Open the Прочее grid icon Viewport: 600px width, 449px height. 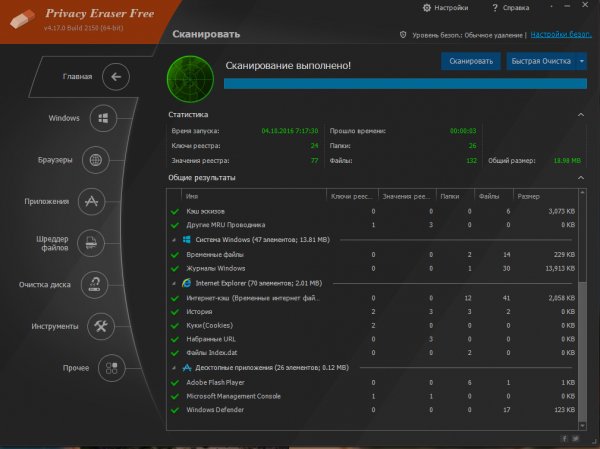[x=111, y=368]
